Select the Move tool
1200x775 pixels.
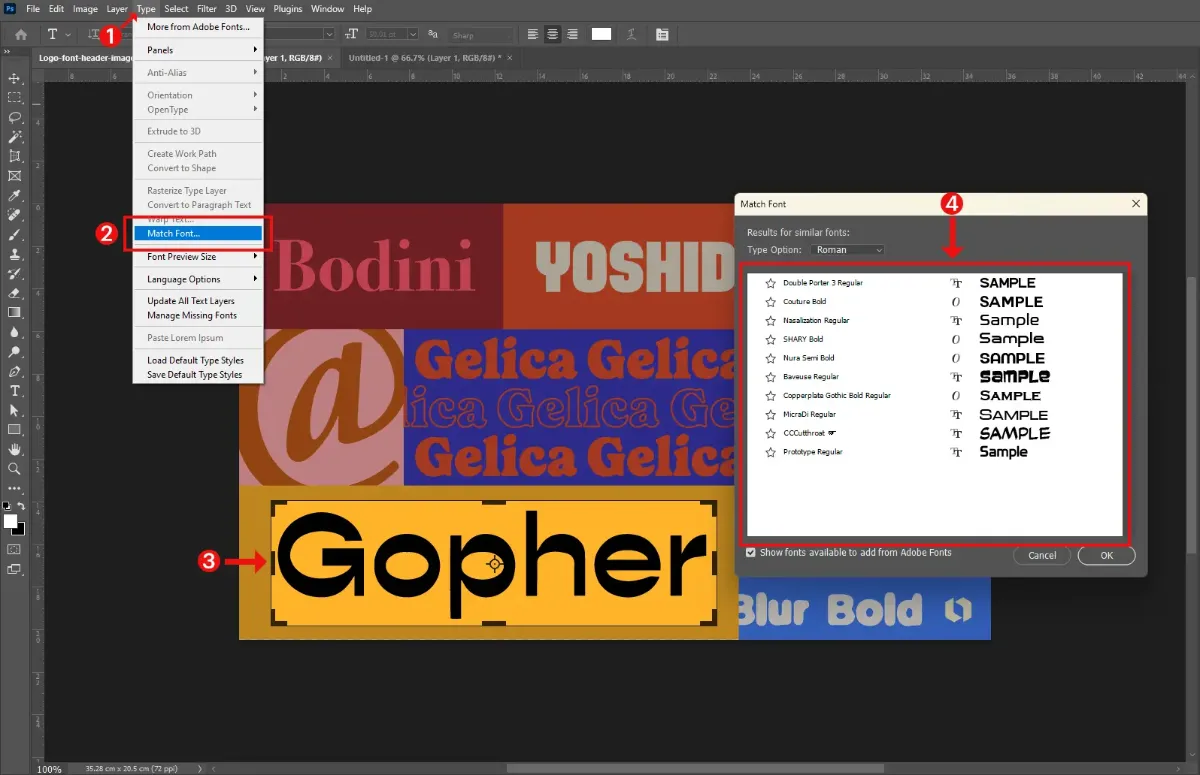15,78
